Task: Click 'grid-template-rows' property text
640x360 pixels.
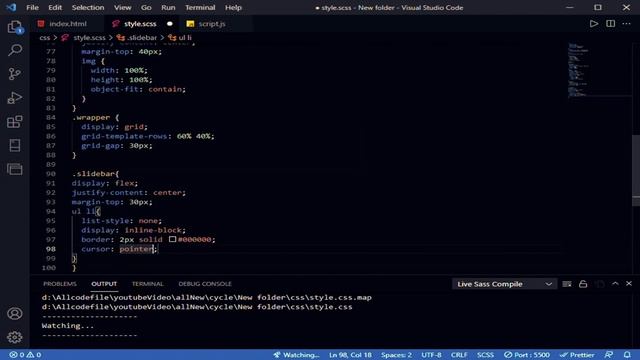Action: pyautogui.click(x=124, y=136)
